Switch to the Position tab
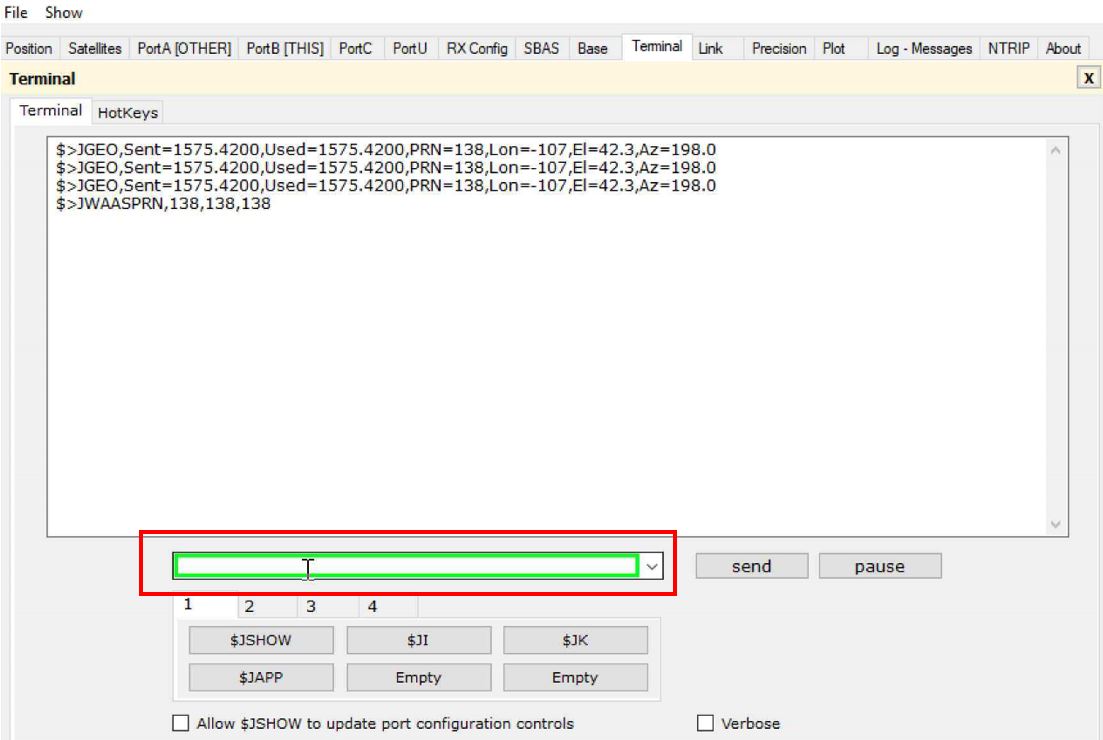 pos(29,49)
